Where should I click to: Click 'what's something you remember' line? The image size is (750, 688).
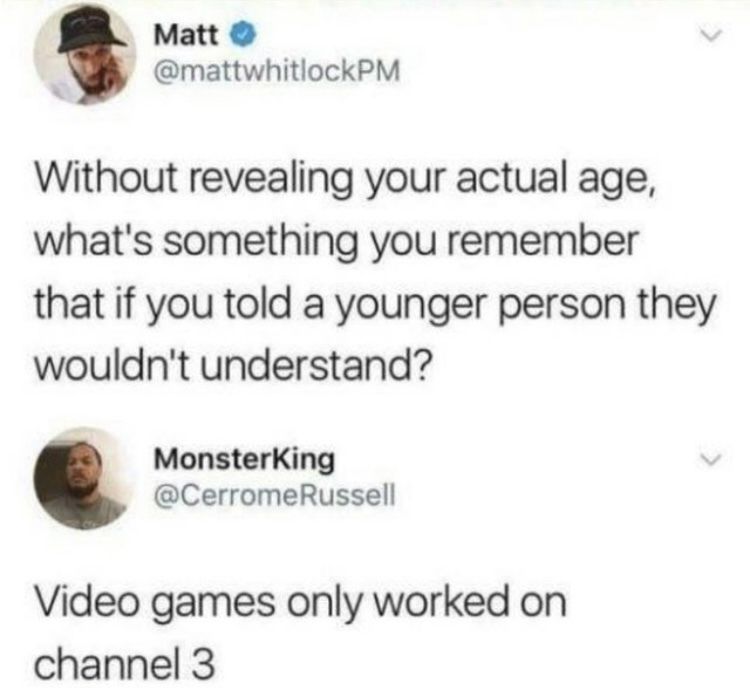(337, 243)
